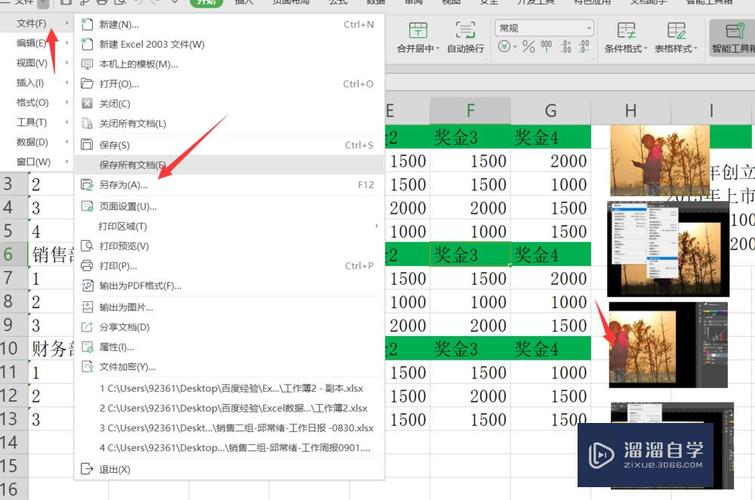Screen dimensions: 755x500
Task: Click the 属性(I) icon
Action: tap(87, 347)
